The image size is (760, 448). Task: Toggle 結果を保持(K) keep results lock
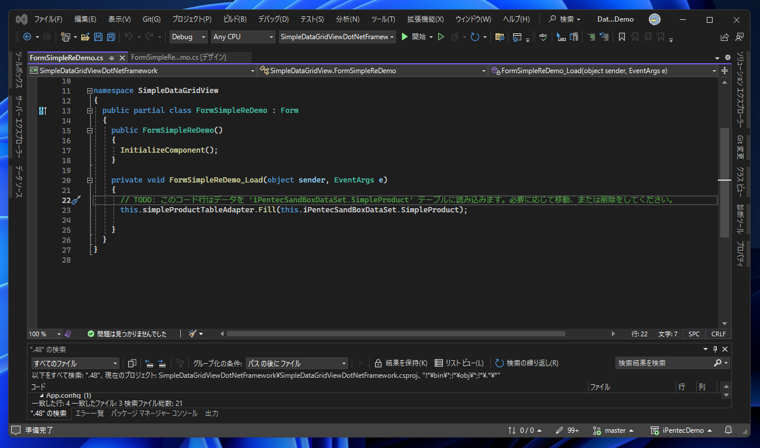401,363
